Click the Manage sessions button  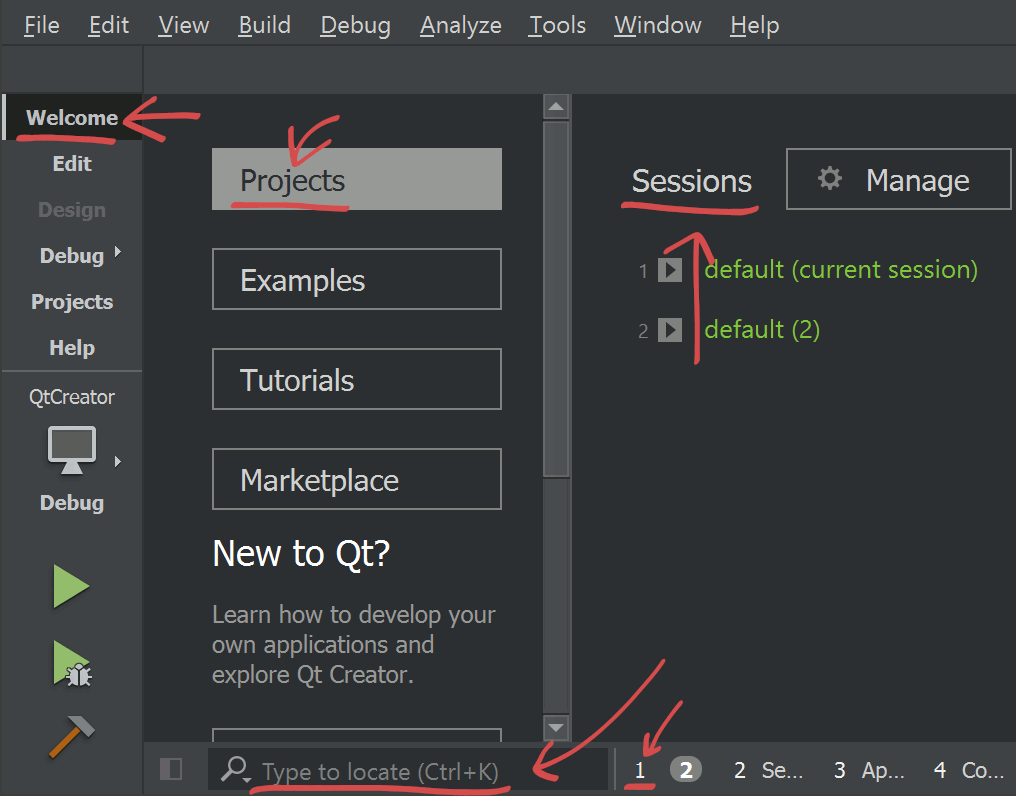[899, 179]
